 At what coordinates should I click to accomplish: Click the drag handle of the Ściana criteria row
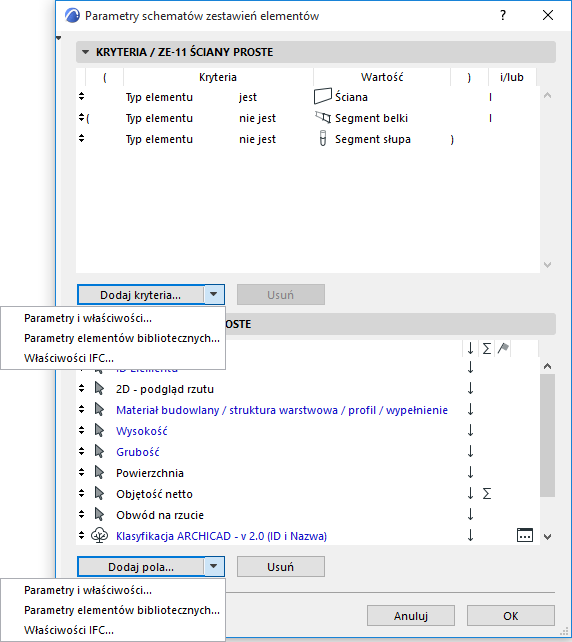(81, 96)
